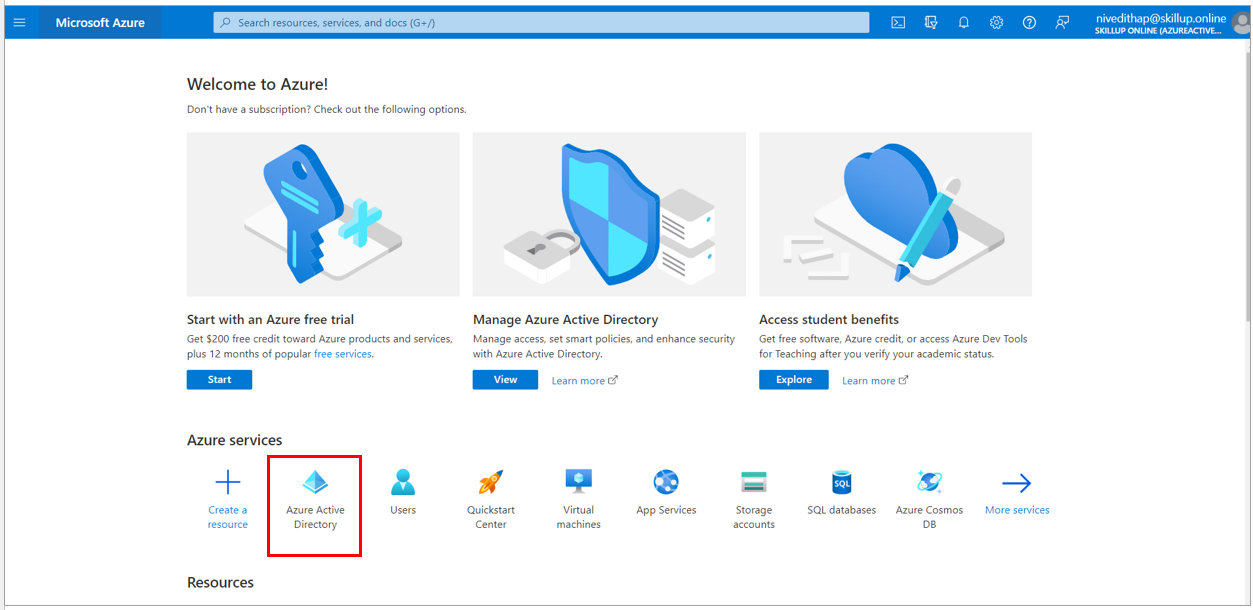The height and width of the screenshot is (610, 1253).
Task: Click the nivedithap@skillup.online account name
Action: point(1161,18)
